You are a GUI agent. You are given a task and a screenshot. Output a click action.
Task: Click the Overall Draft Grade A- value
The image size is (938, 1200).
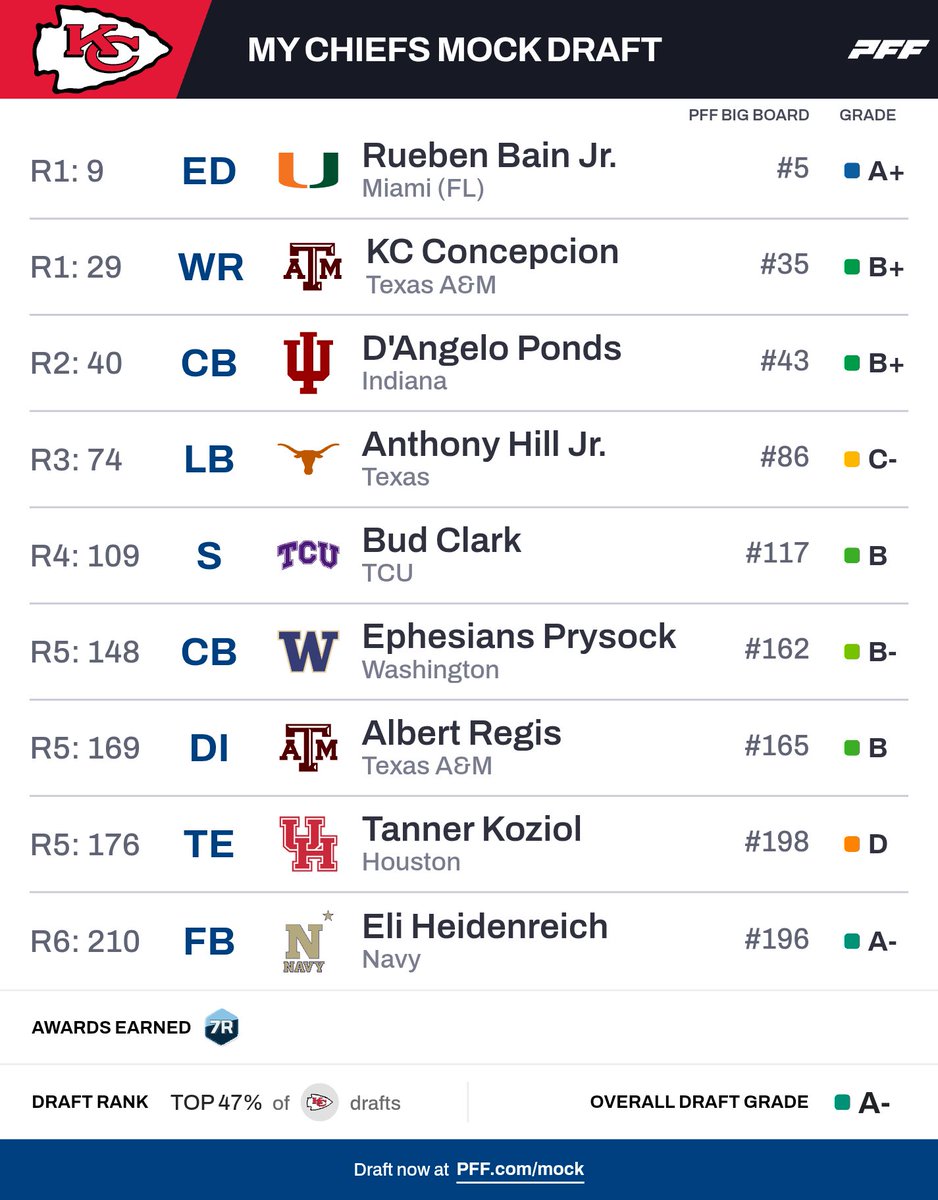(x=874, y=1103)
